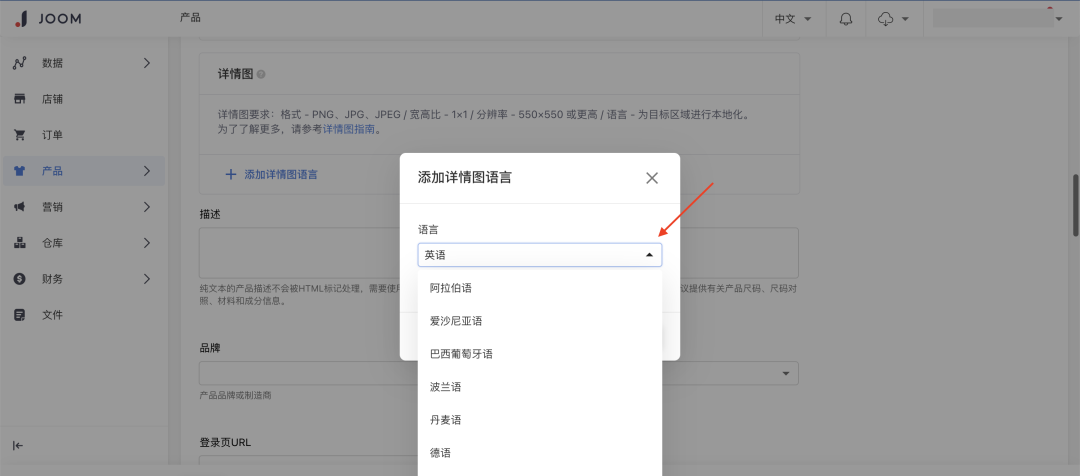Click the 财务 dollar icon

(x=20, y=279)
